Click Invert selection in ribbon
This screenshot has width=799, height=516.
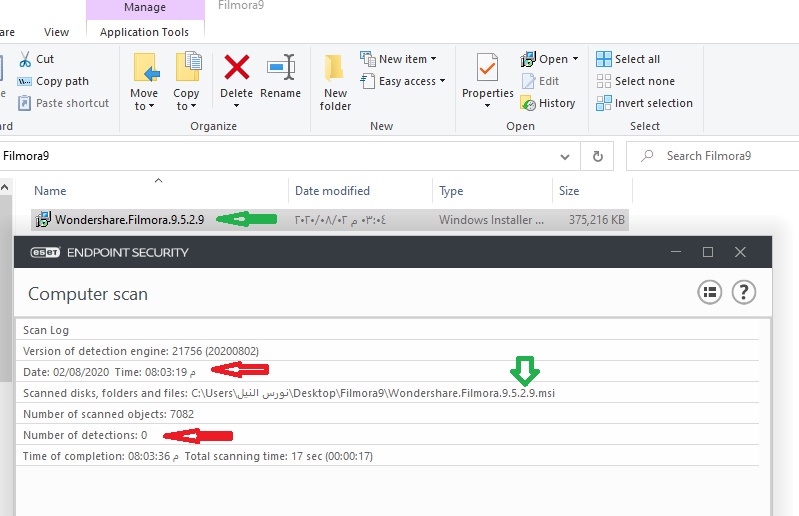tap(644, 103)
